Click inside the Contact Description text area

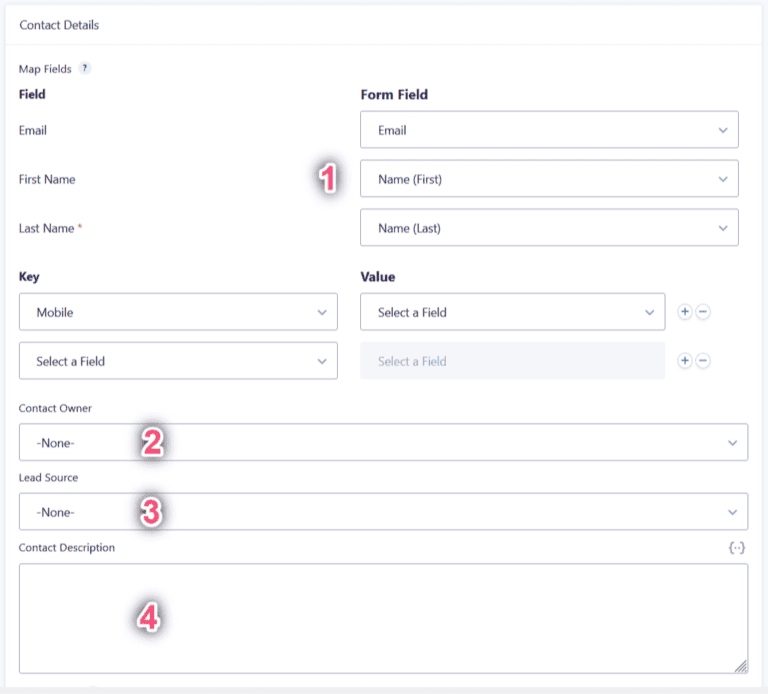pyautogui.click(x=384, y=619)
